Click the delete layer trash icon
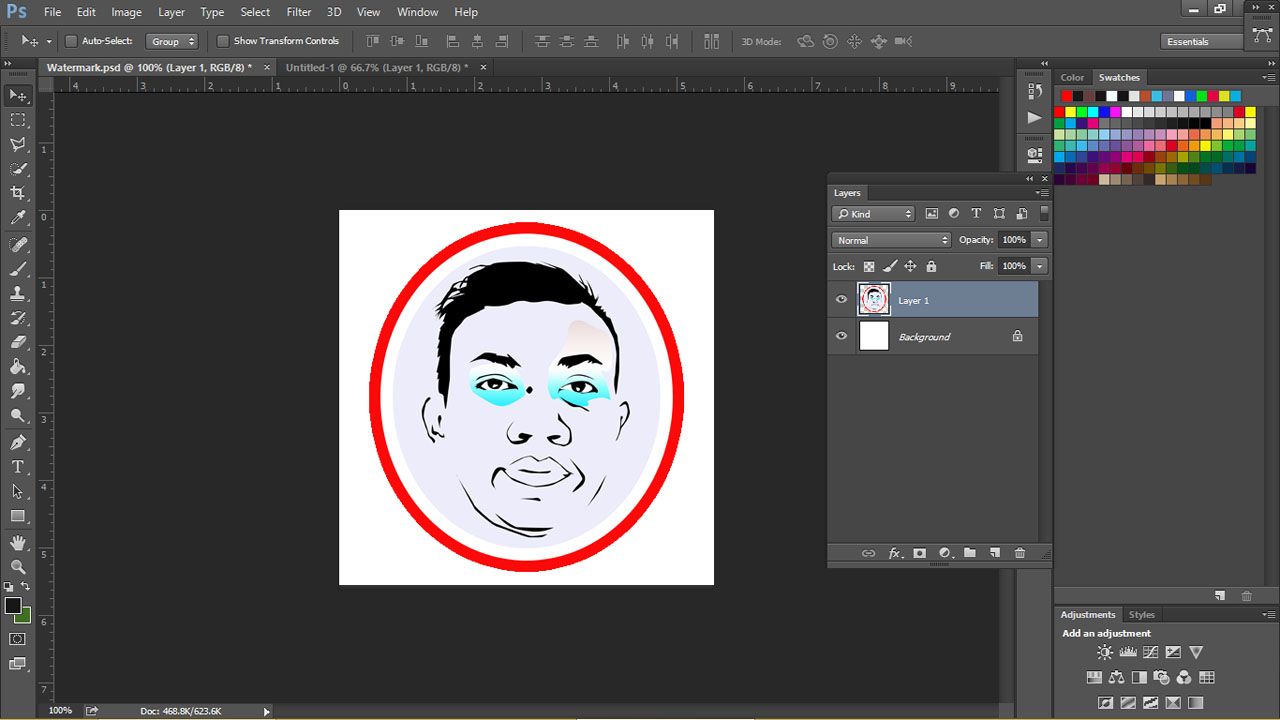This screenshot has height=720, width=1280. pyautogui.click(x=1020, y=553)
